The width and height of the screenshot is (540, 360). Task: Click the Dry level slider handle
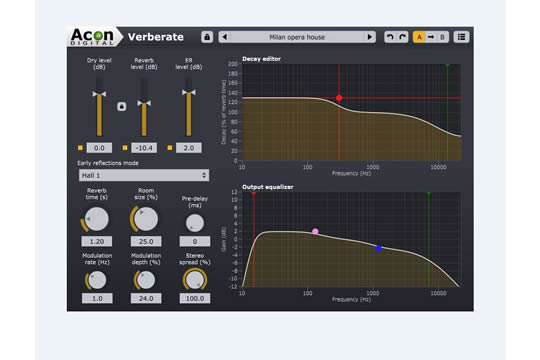click(x=99, y=94)
